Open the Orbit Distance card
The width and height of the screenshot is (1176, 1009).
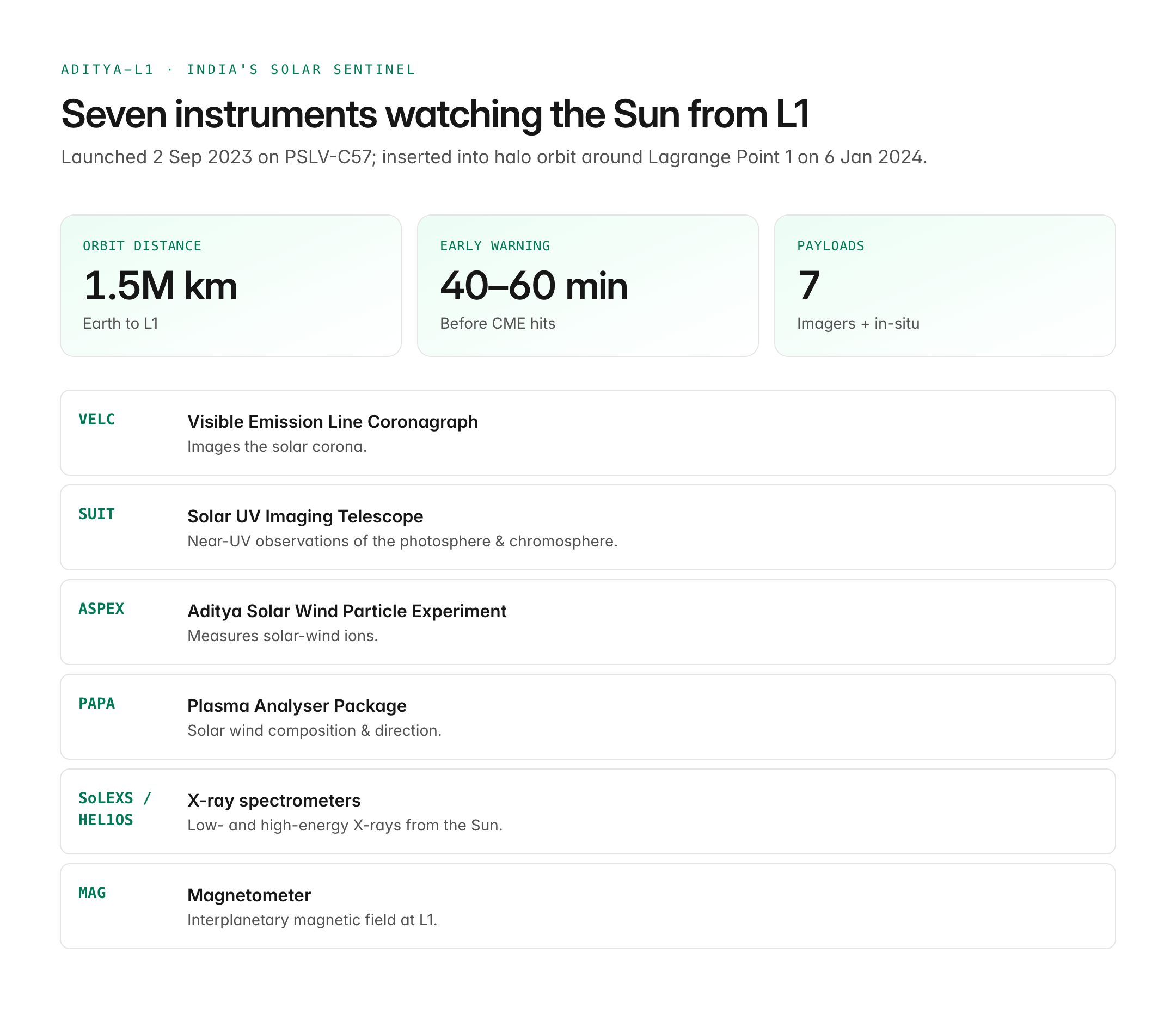click(x=231, y=286)
